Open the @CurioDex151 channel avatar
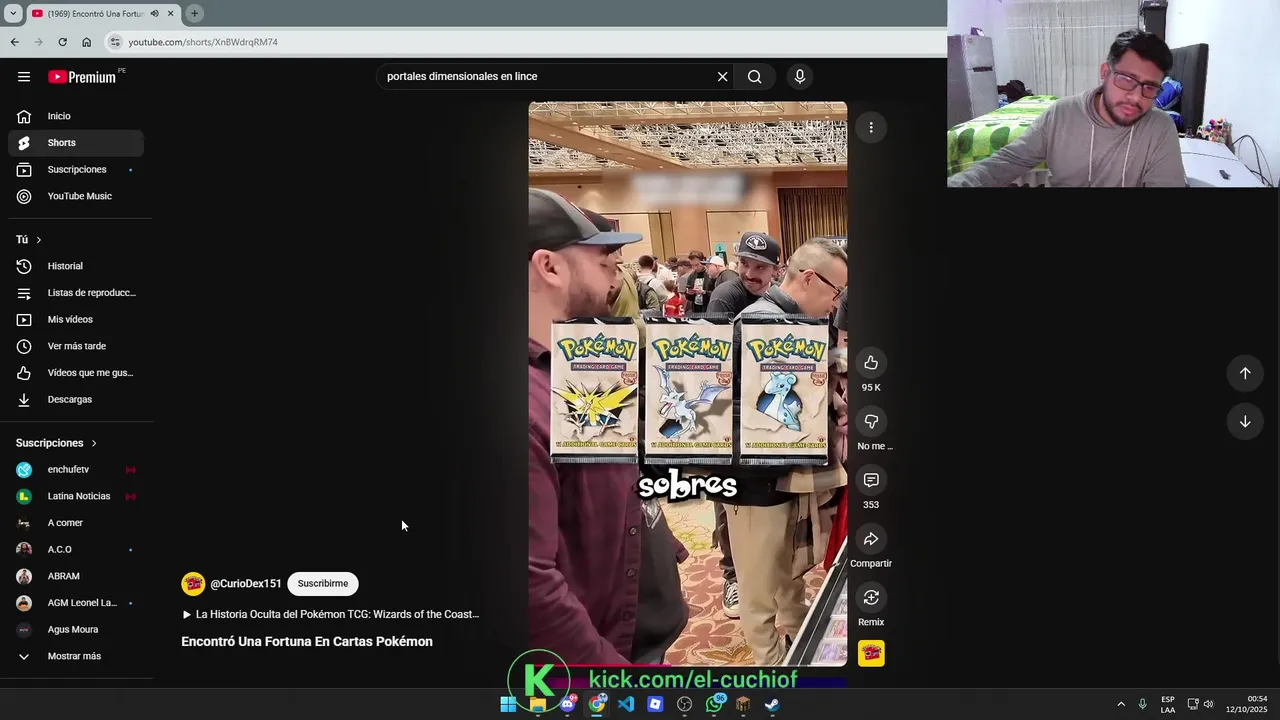This screenshot has height=720, width=1280. click(193, 584)
